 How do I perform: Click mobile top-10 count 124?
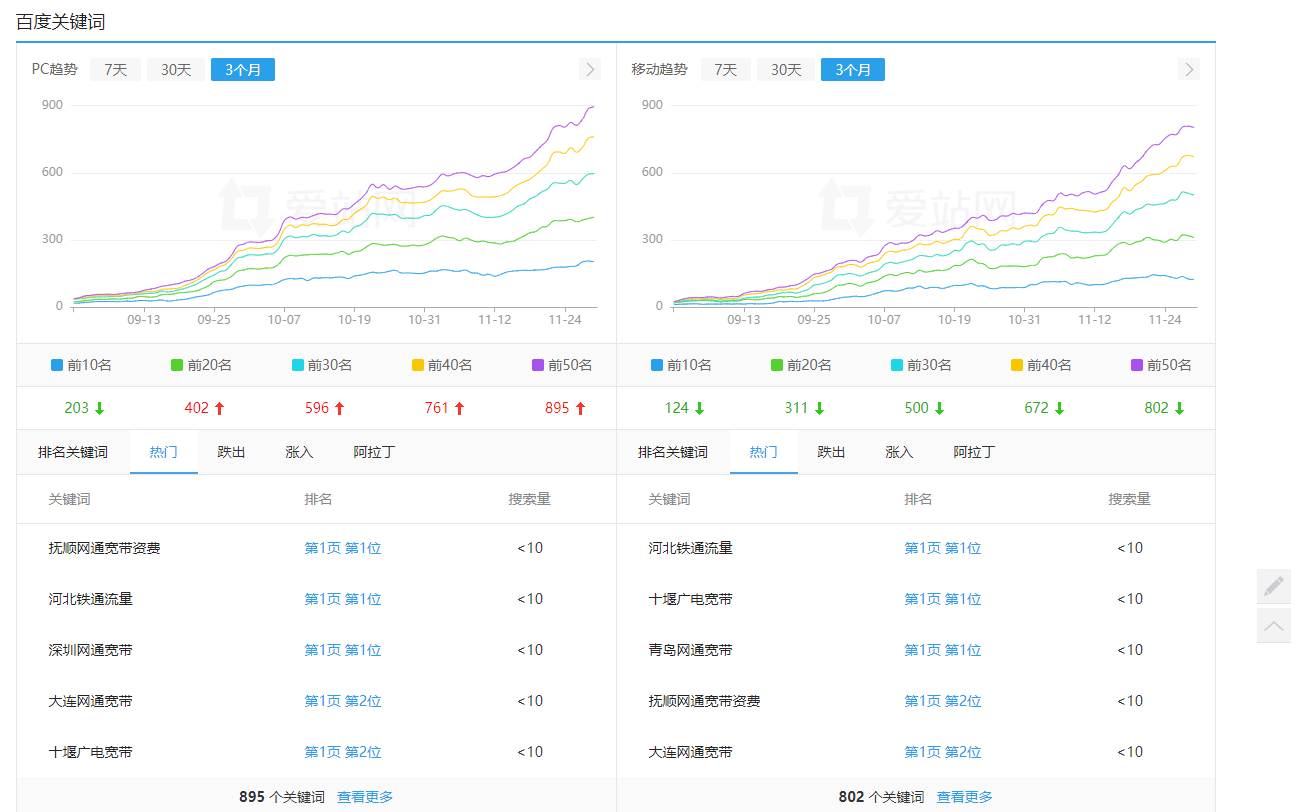[677, 408]
